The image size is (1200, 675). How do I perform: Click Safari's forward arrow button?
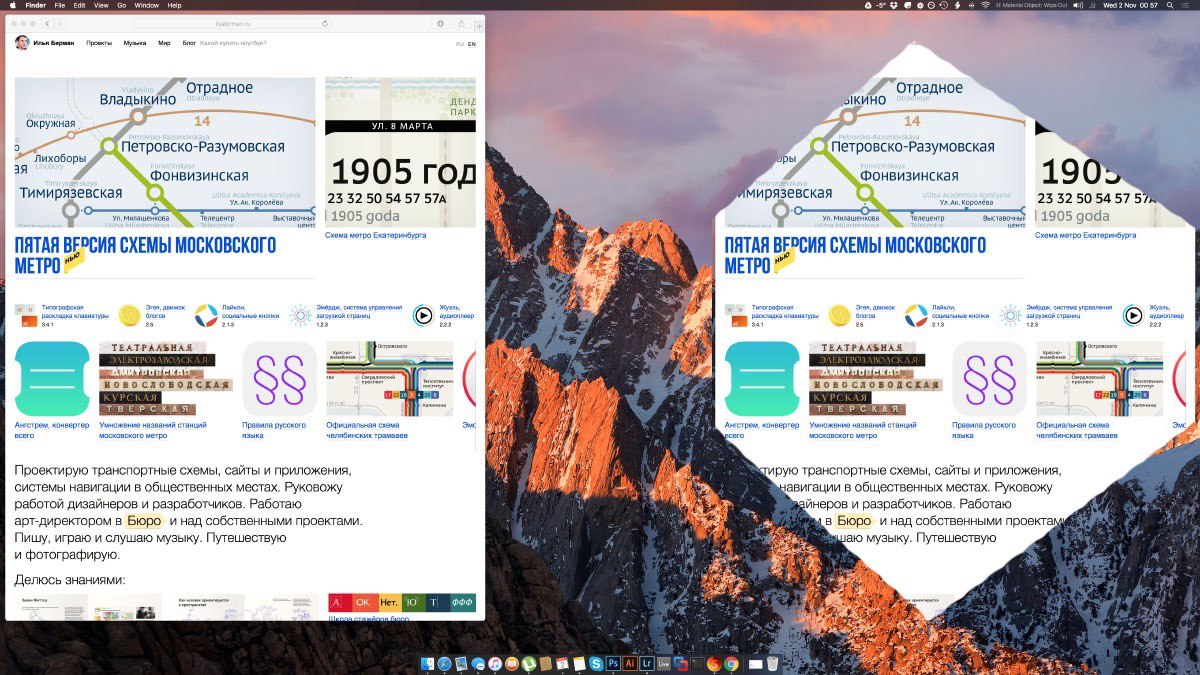pos(60,22)
